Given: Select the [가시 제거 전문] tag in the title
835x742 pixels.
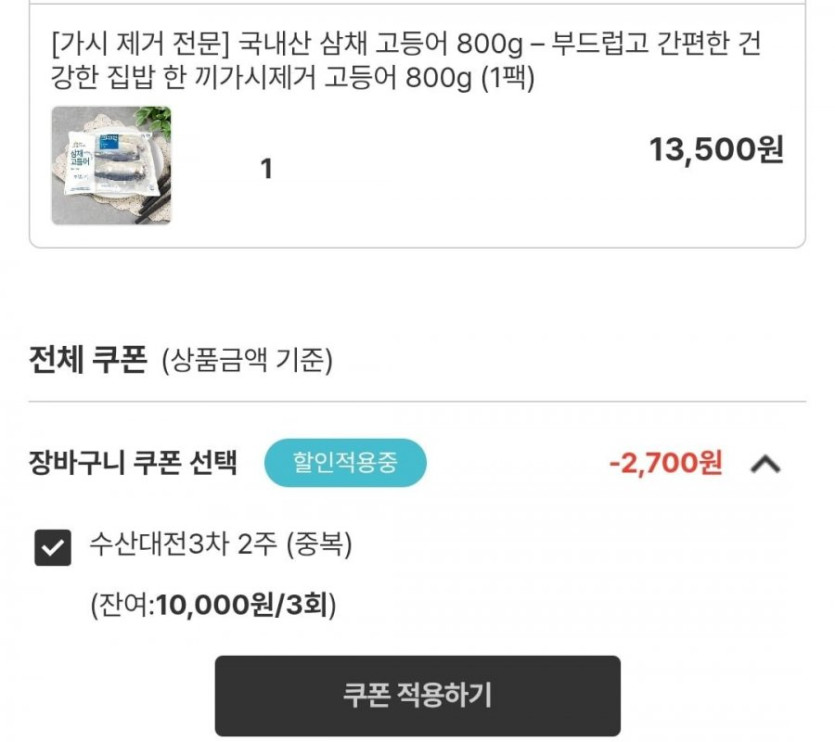Looking at the screenshot, I should [x=140, y=44].
